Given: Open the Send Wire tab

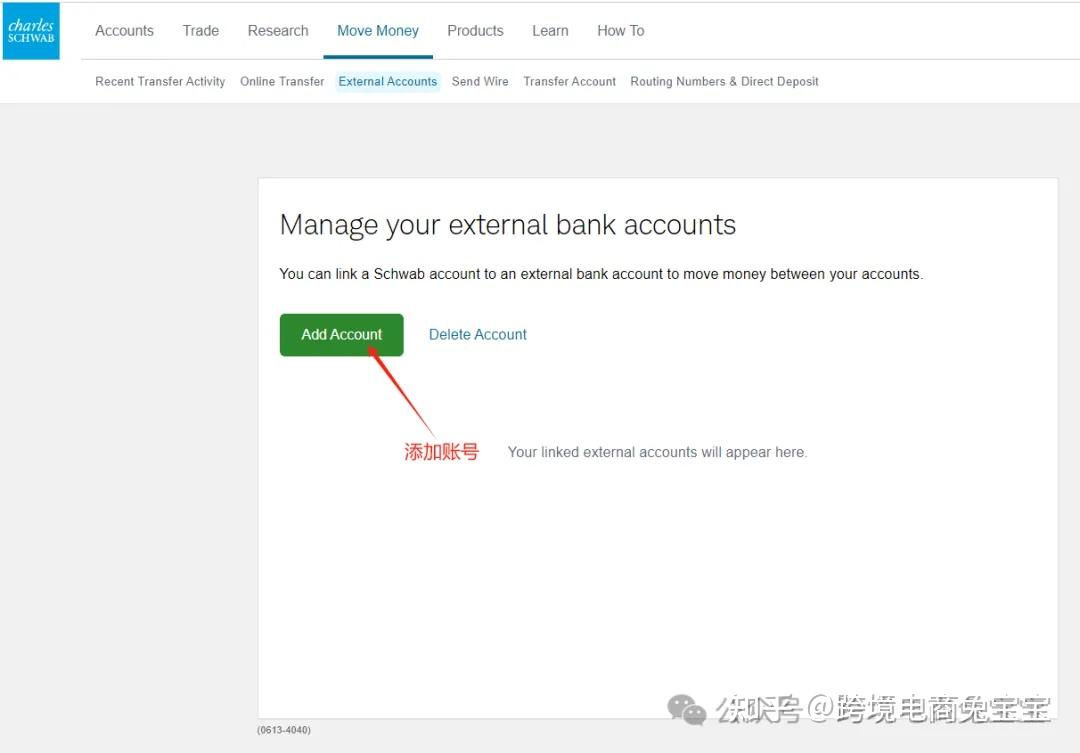Looking at the screenshot, I should 480,81.
